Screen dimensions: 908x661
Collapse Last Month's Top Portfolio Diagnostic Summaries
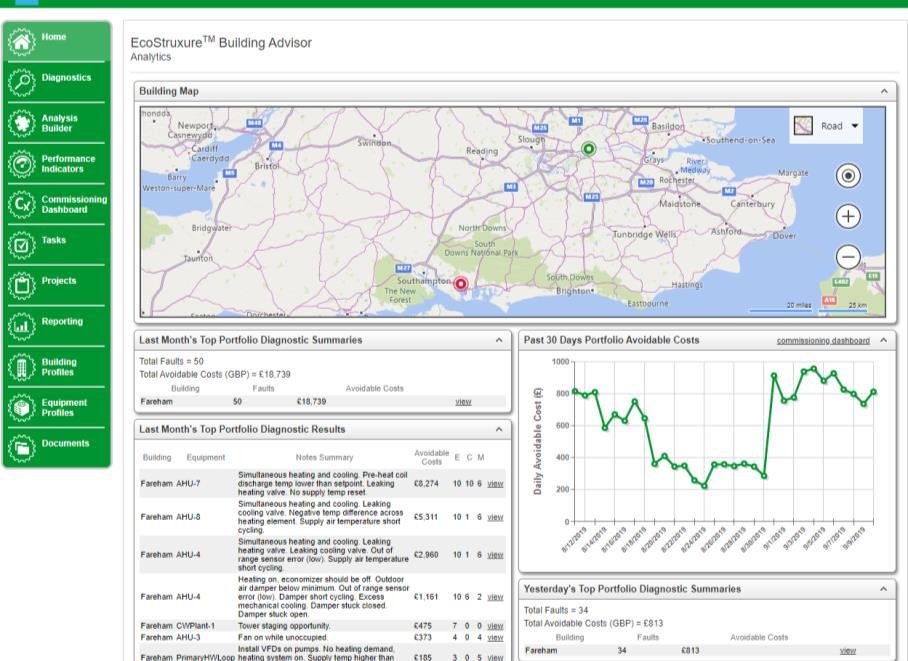499,340
